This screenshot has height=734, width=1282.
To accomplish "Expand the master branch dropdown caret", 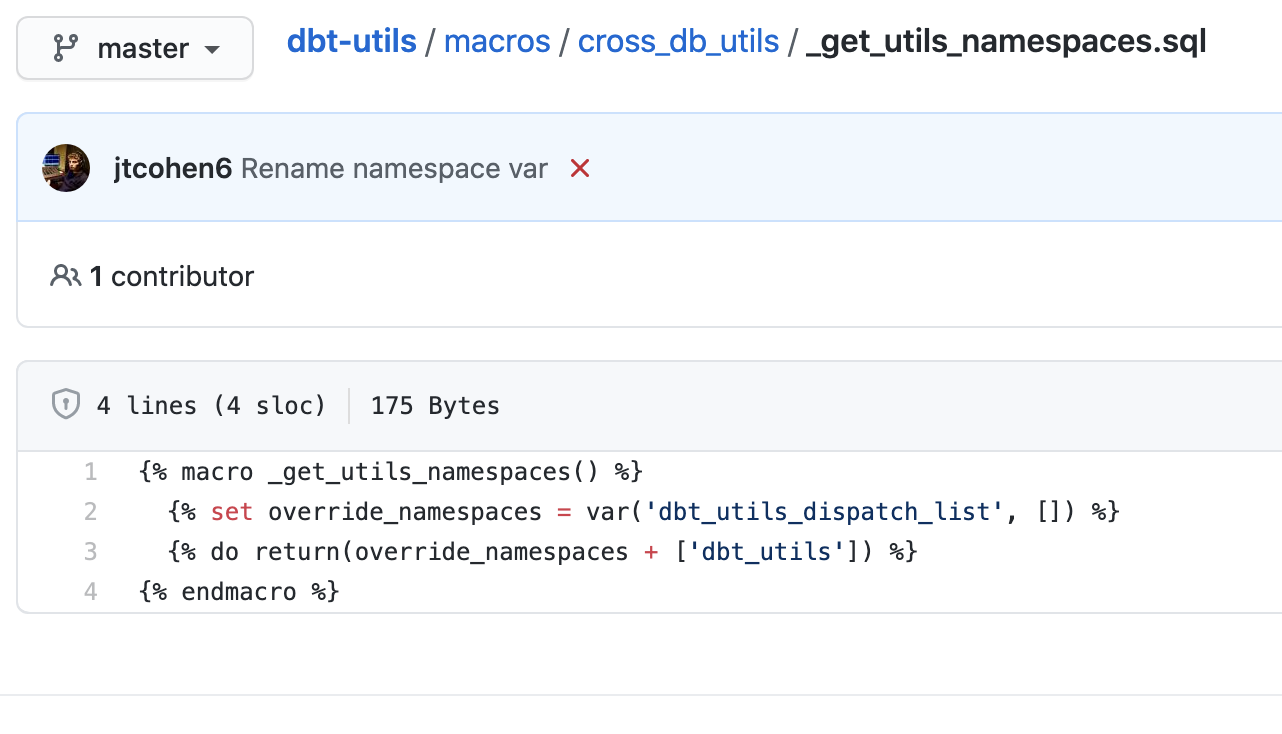I will (x=211, y=49).
